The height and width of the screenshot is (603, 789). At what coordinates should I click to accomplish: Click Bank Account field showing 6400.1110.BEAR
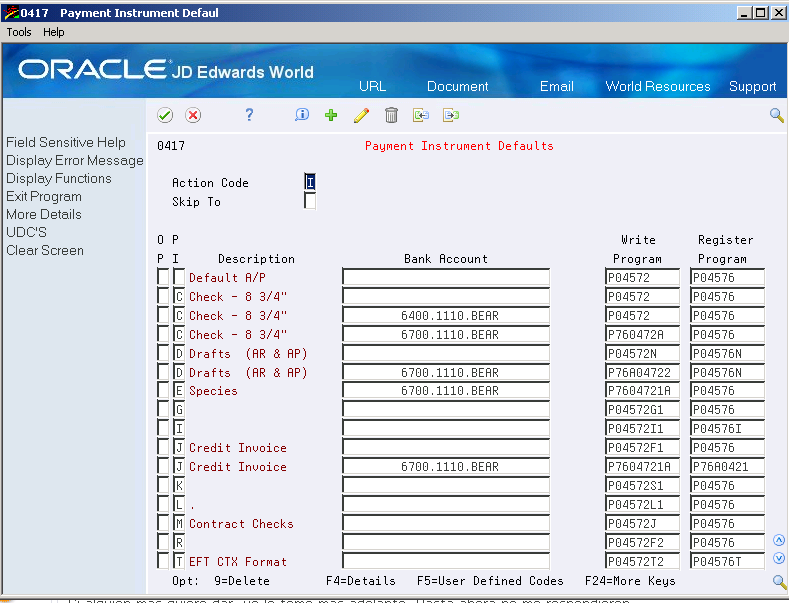point(446,315)
